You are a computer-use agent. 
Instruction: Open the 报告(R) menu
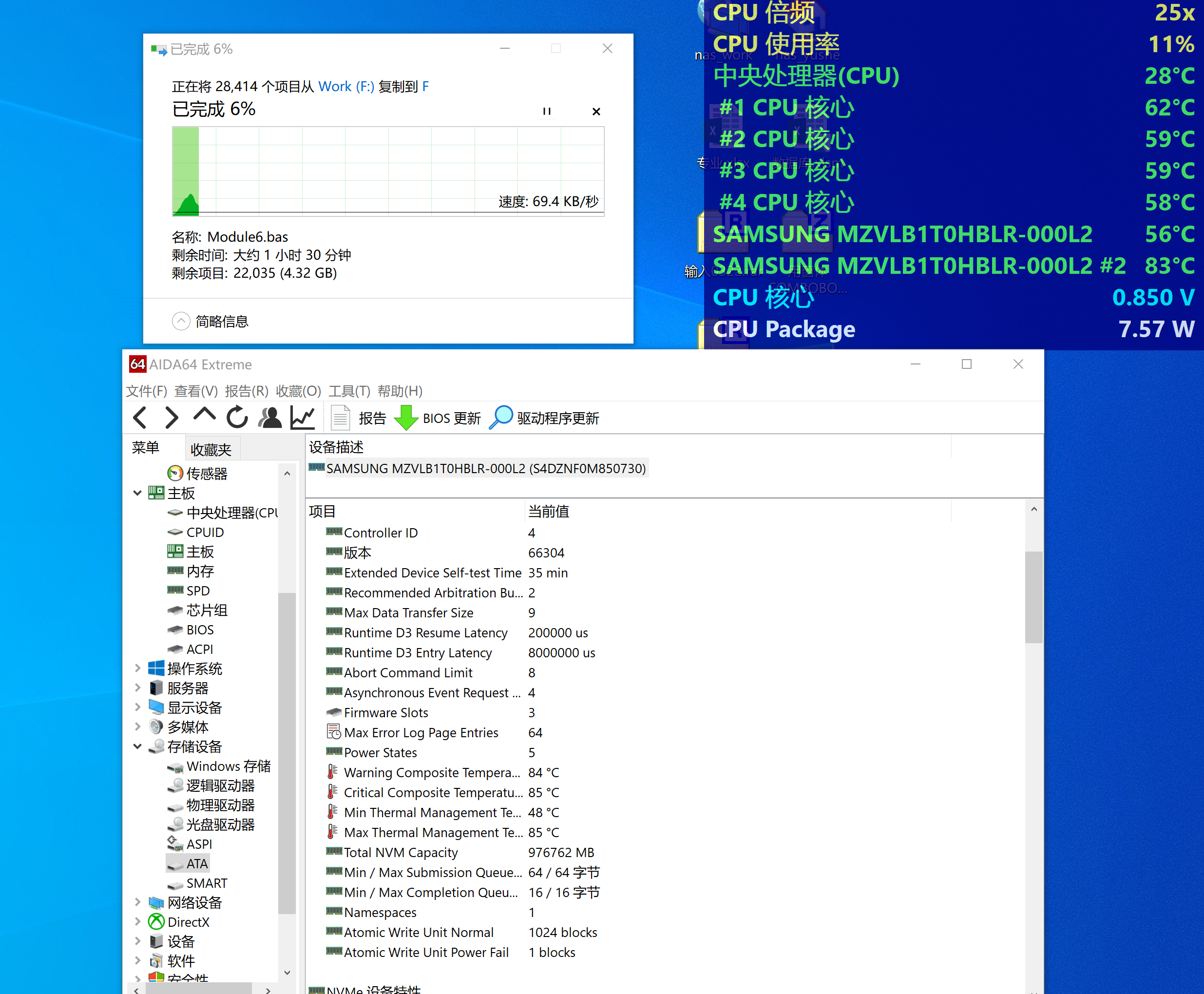tap(247, 391)
